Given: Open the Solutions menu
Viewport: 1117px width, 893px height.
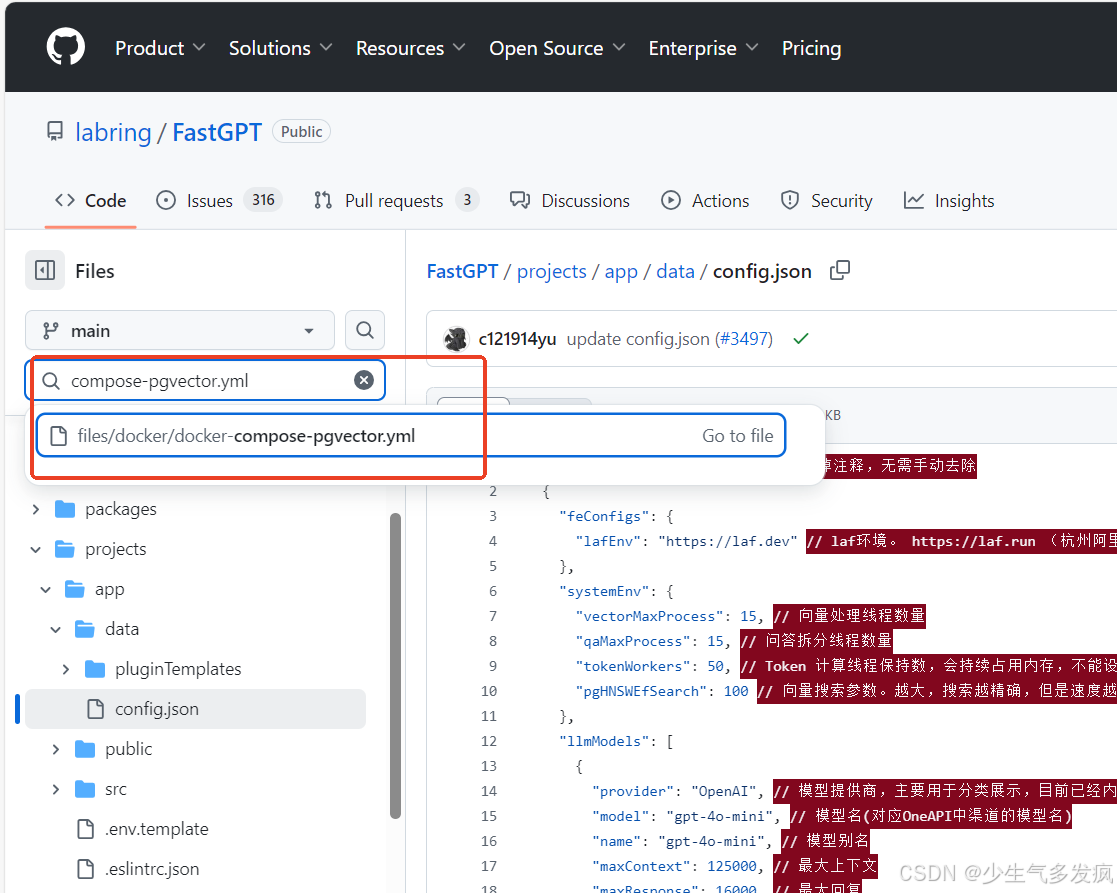Looking at the screenshot, I should click(280, 48).
